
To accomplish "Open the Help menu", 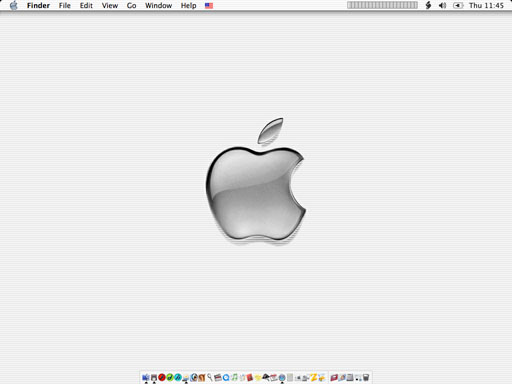I will [188, 5].
